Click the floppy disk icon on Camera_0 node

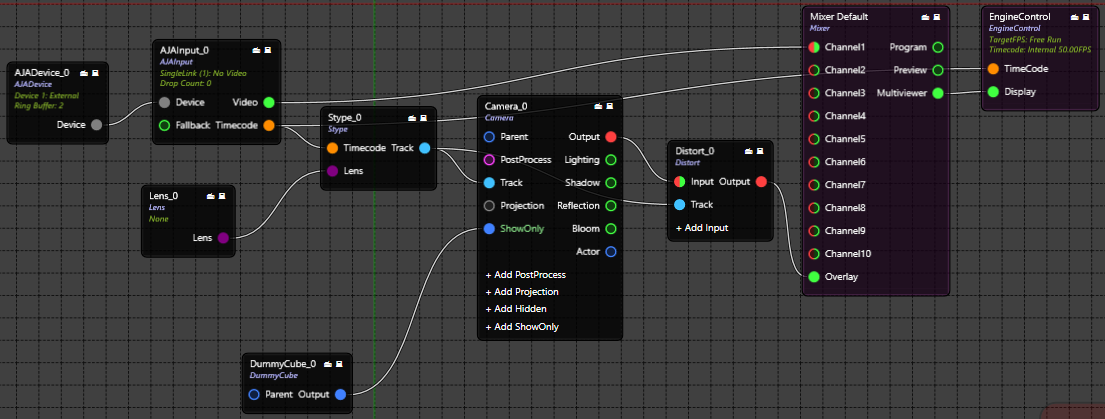coord(610,106)
